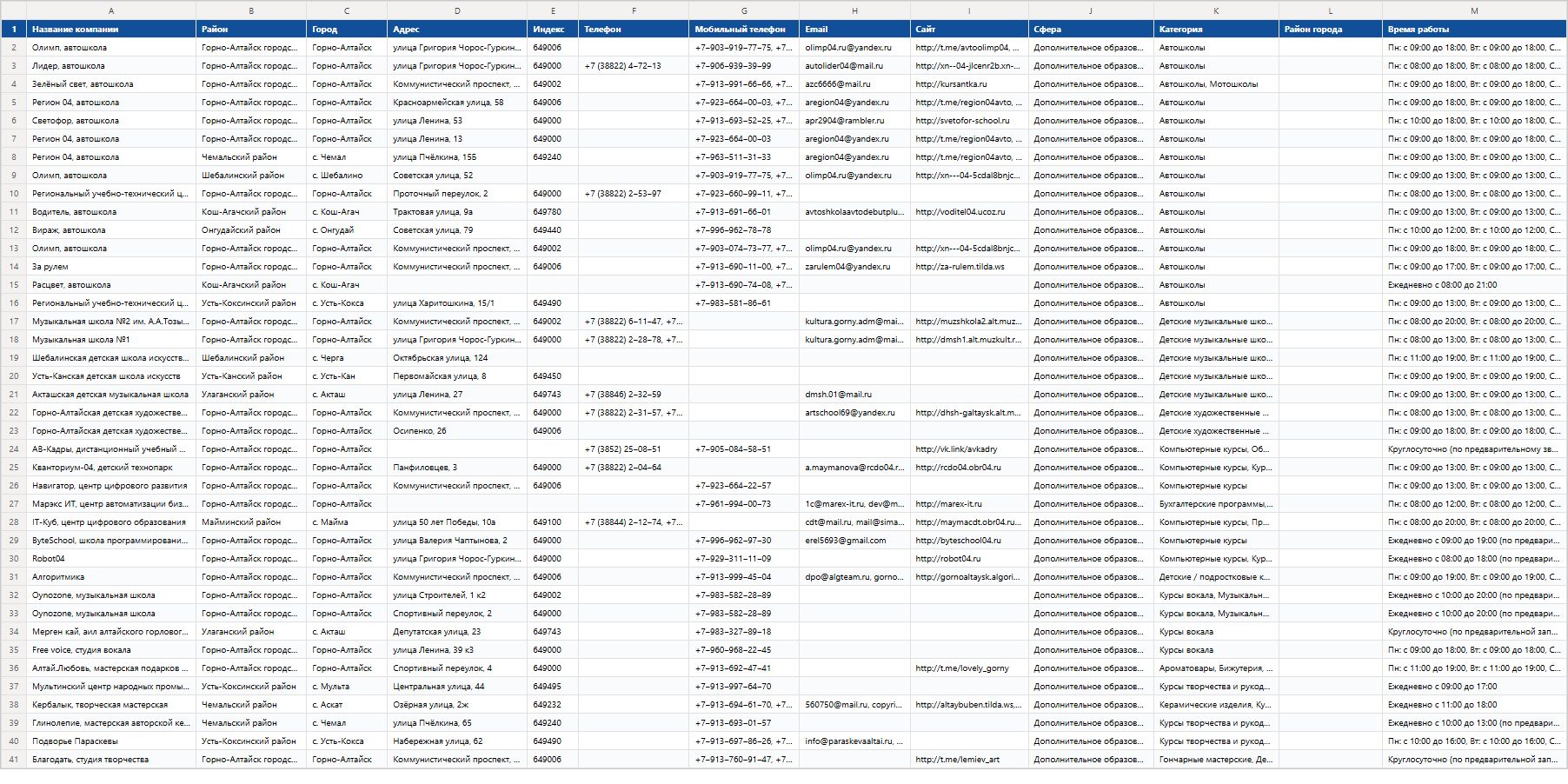Select column L by its letter header

pyautogui.click(x=1330, y=10)
